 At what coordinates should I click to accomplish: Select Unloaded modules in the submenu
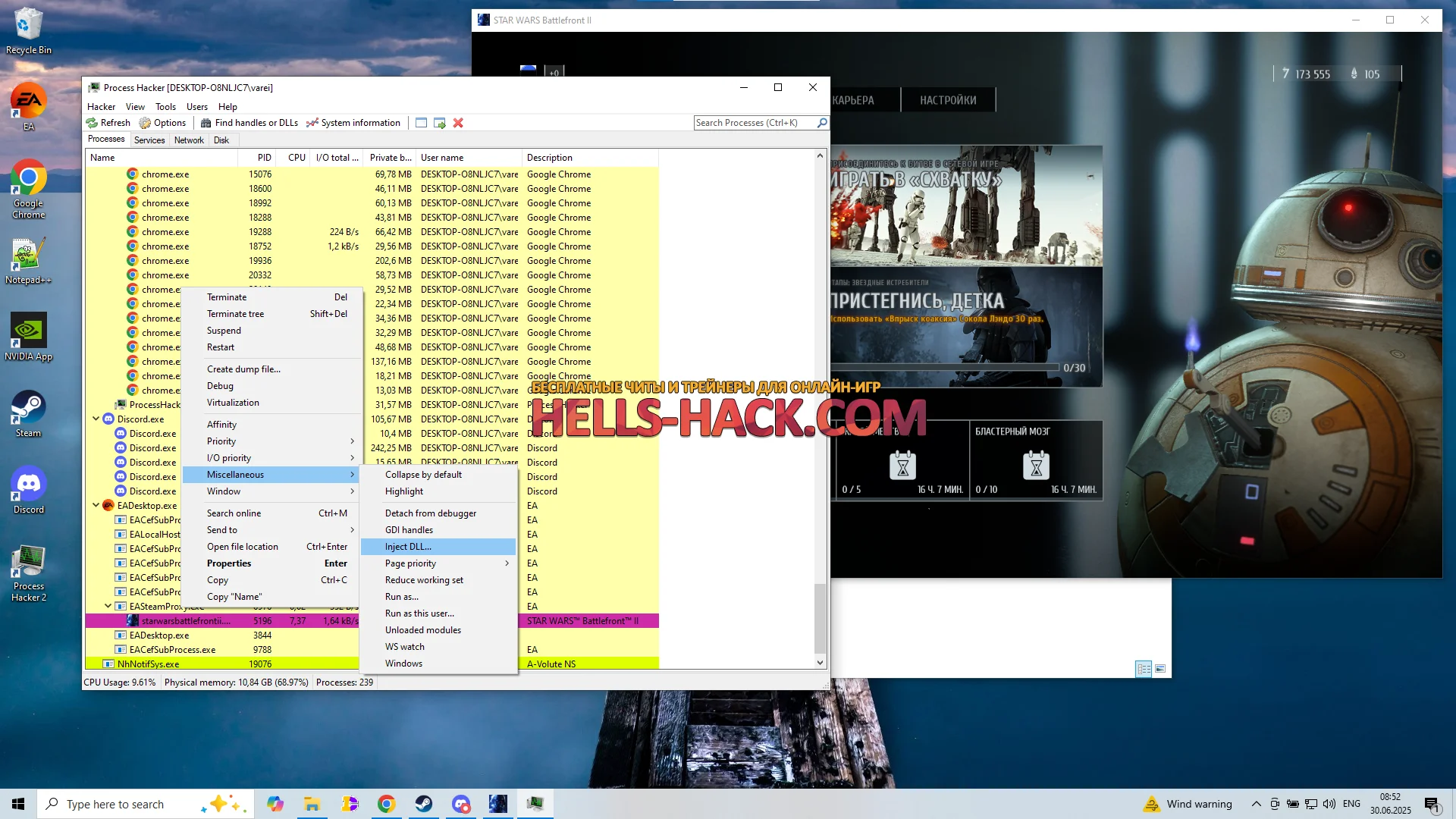tap(438, 630)
